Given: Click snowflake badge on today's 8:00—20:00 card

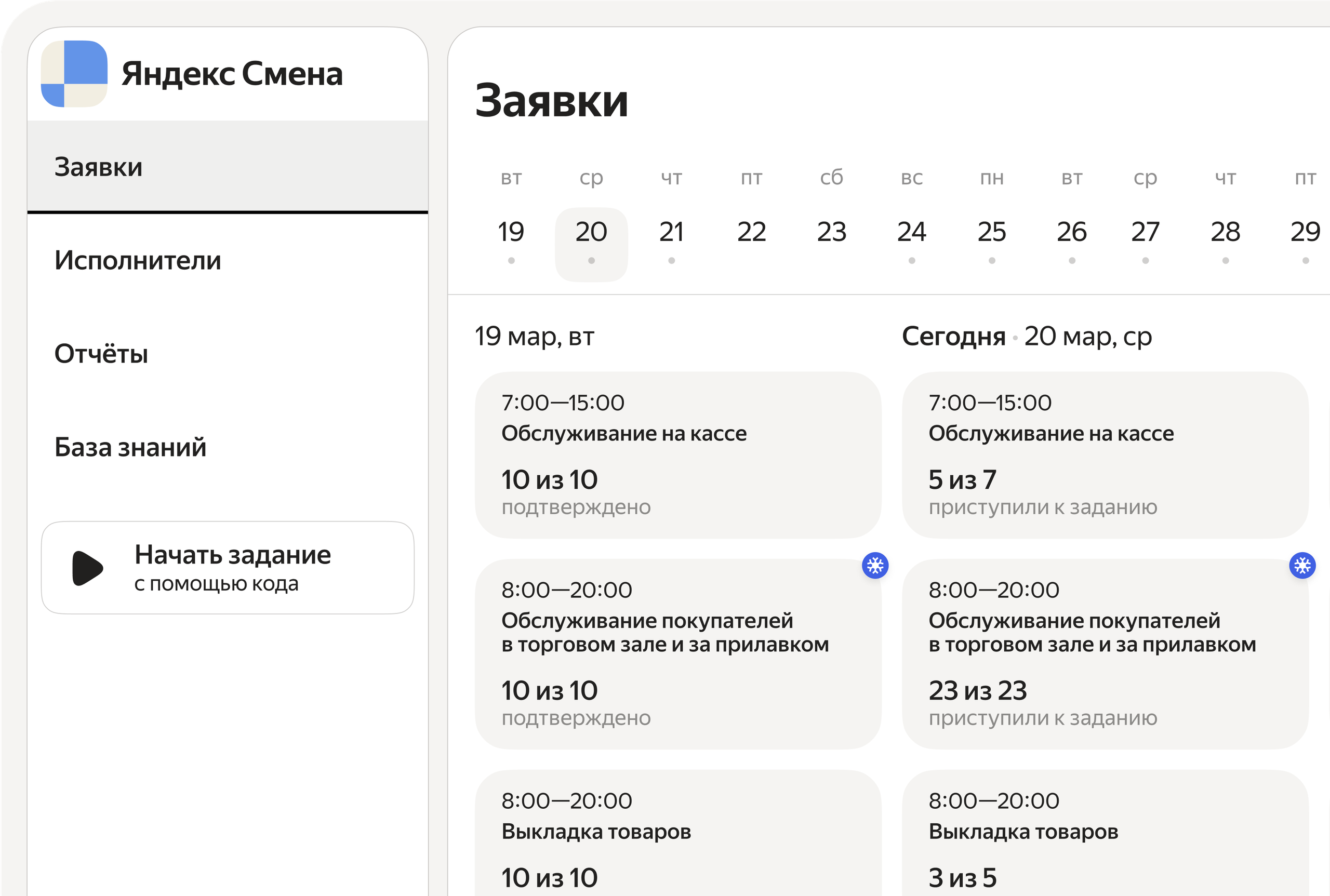Looking at the screenshot, I should click(x=1302, y=566).
